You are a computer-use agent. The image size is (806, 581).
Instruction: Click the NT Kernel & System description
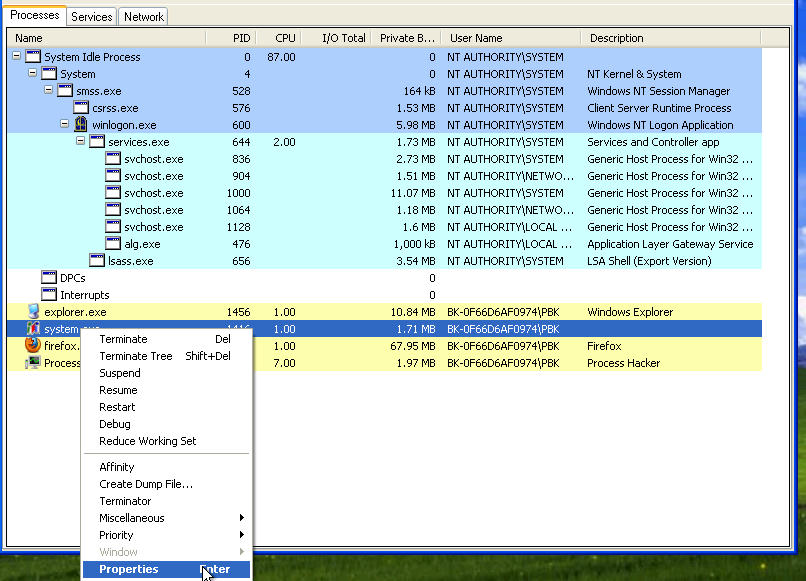point(634,74)
